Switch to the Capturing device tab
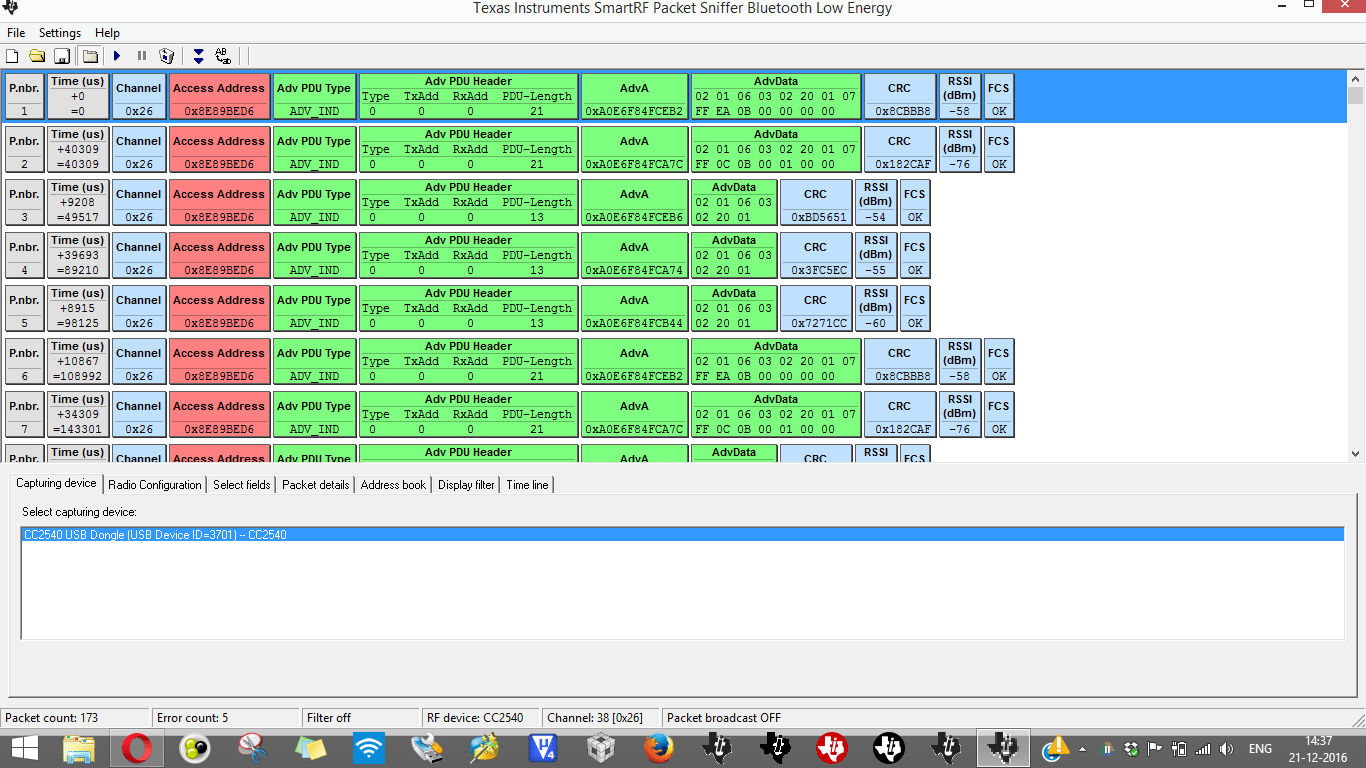 coord(56,483)
